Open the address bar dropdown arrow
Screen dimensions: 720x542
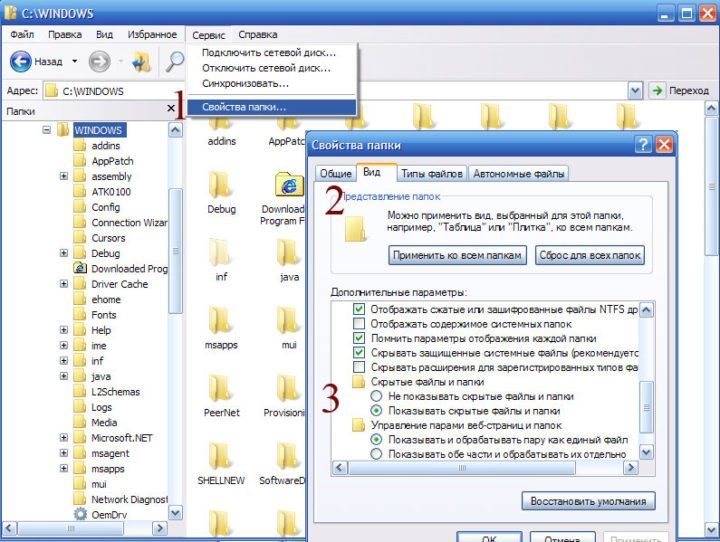click(635, 91)
